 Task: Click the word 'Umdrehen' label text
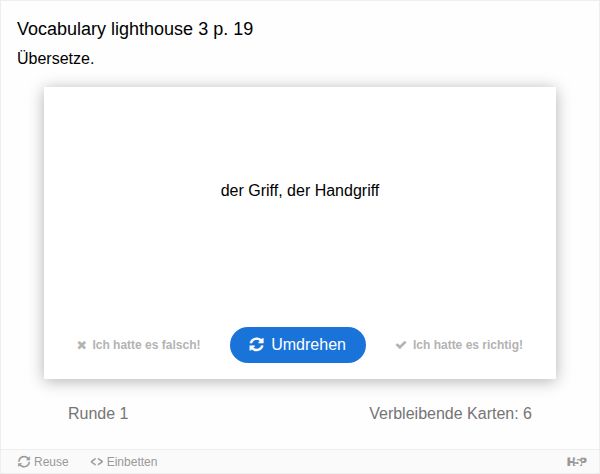[x=308, y=344]
